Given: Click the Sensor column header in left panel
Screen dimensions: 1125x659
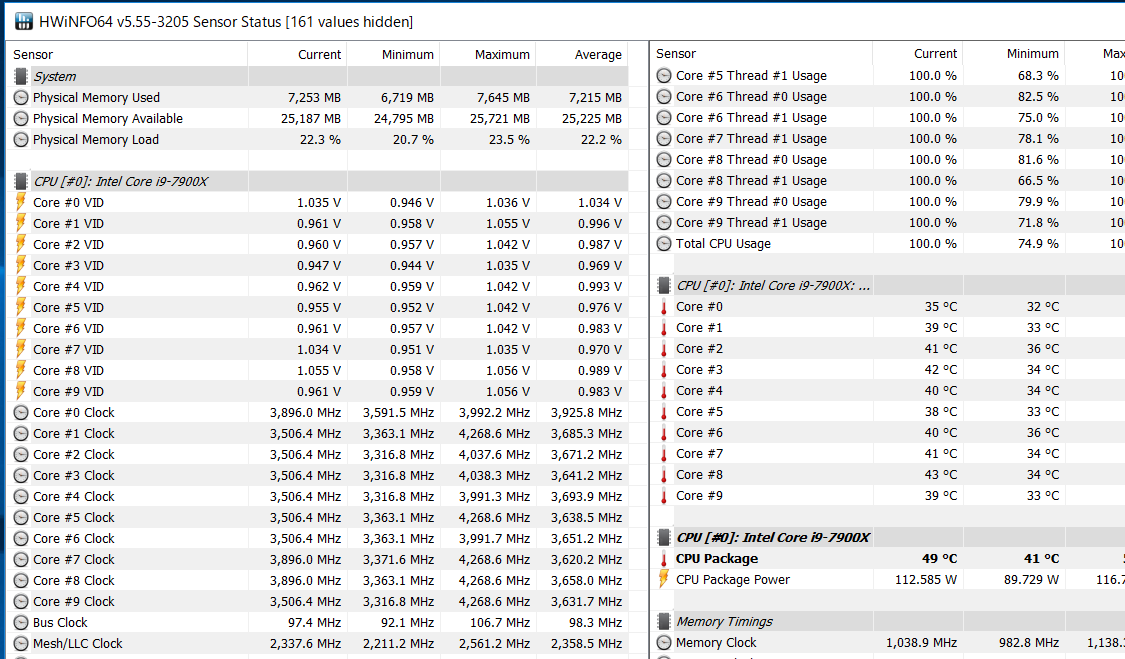Looking at the screenshot, I should [33, 55].
